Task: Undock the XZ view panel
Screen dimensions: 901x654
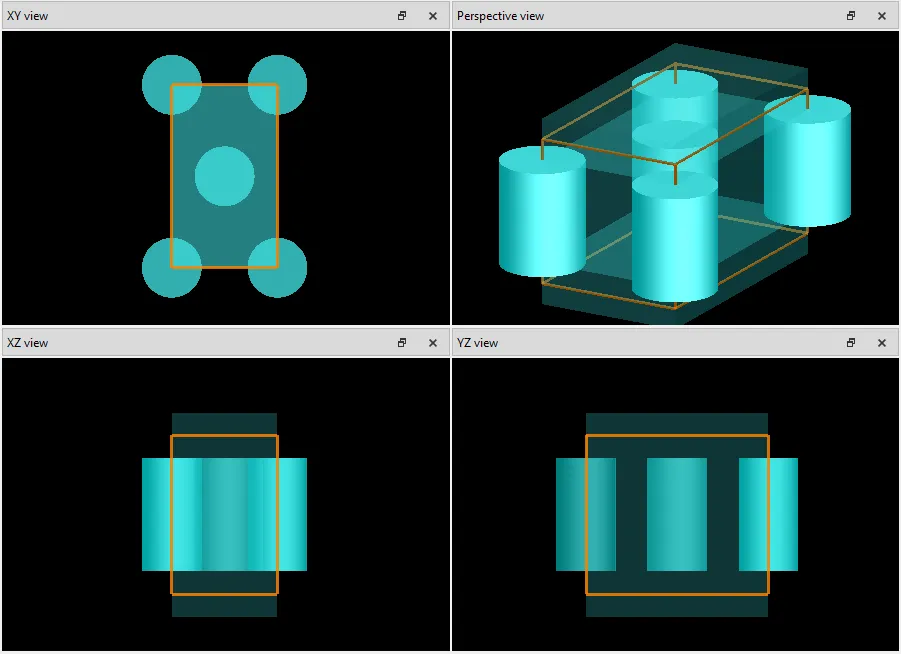Action: (402, 343)
